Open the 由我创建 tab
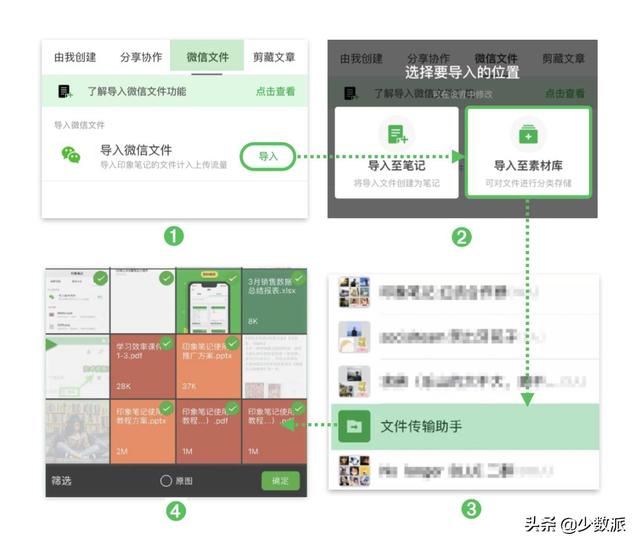 (x=75, y=57)
